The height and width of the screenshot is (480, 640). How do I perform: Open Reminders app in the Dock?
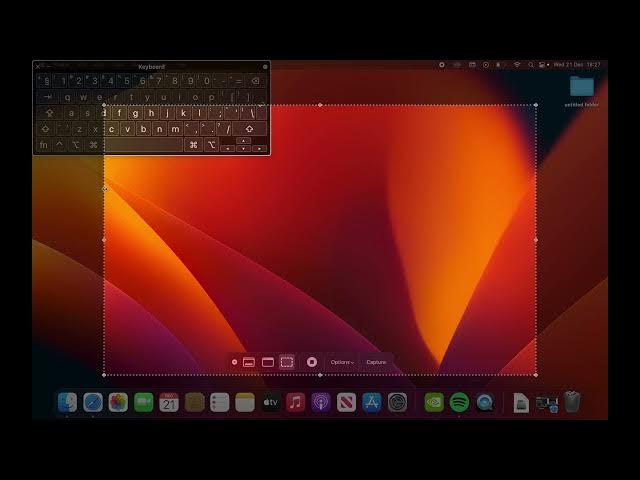(x=220, y=402)
